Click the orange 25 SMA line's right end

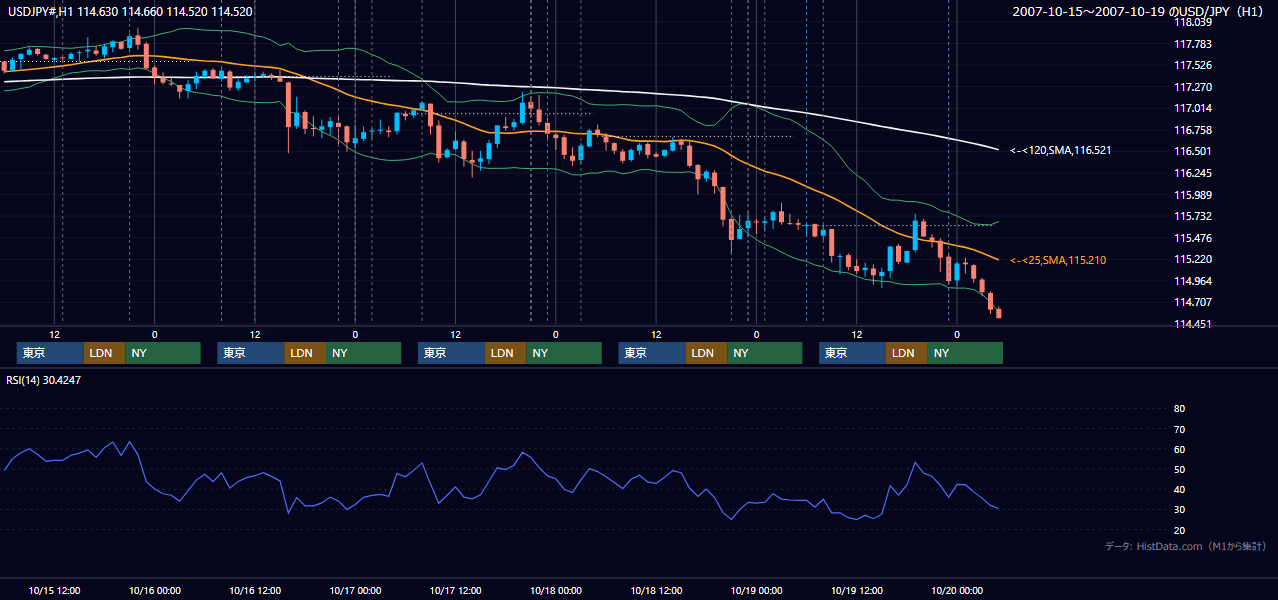click(x=997, y=259)
